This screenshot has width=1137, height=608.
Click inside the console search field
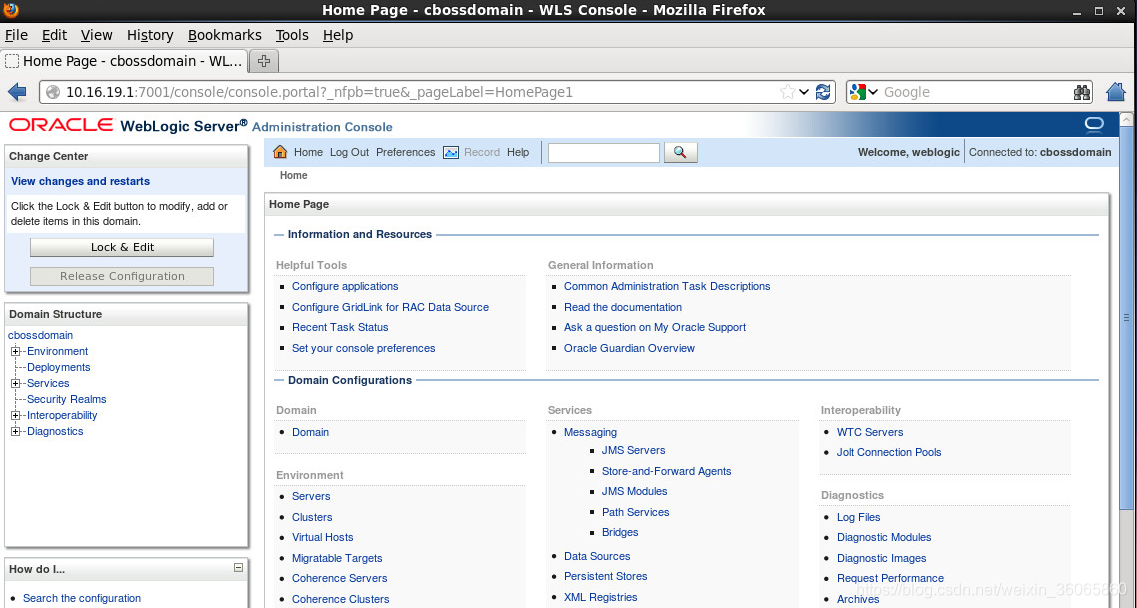tap(603, 152)
